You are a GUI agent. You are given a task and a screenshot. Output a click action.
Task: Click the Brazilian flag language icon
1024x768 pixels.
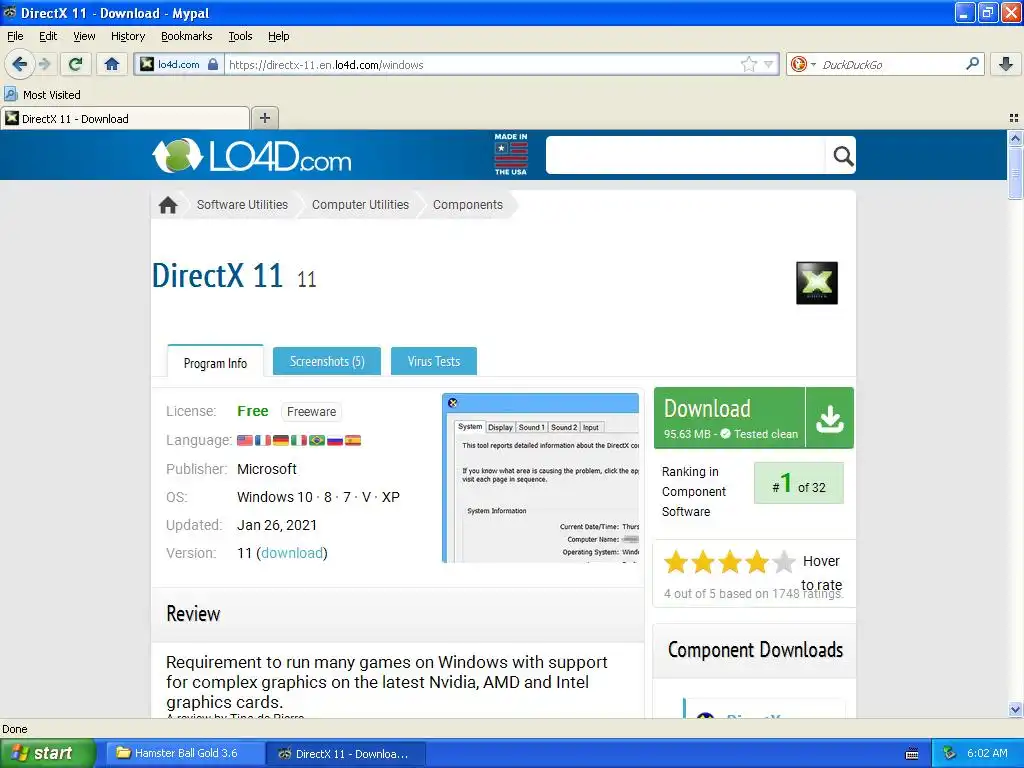[317, 440]
